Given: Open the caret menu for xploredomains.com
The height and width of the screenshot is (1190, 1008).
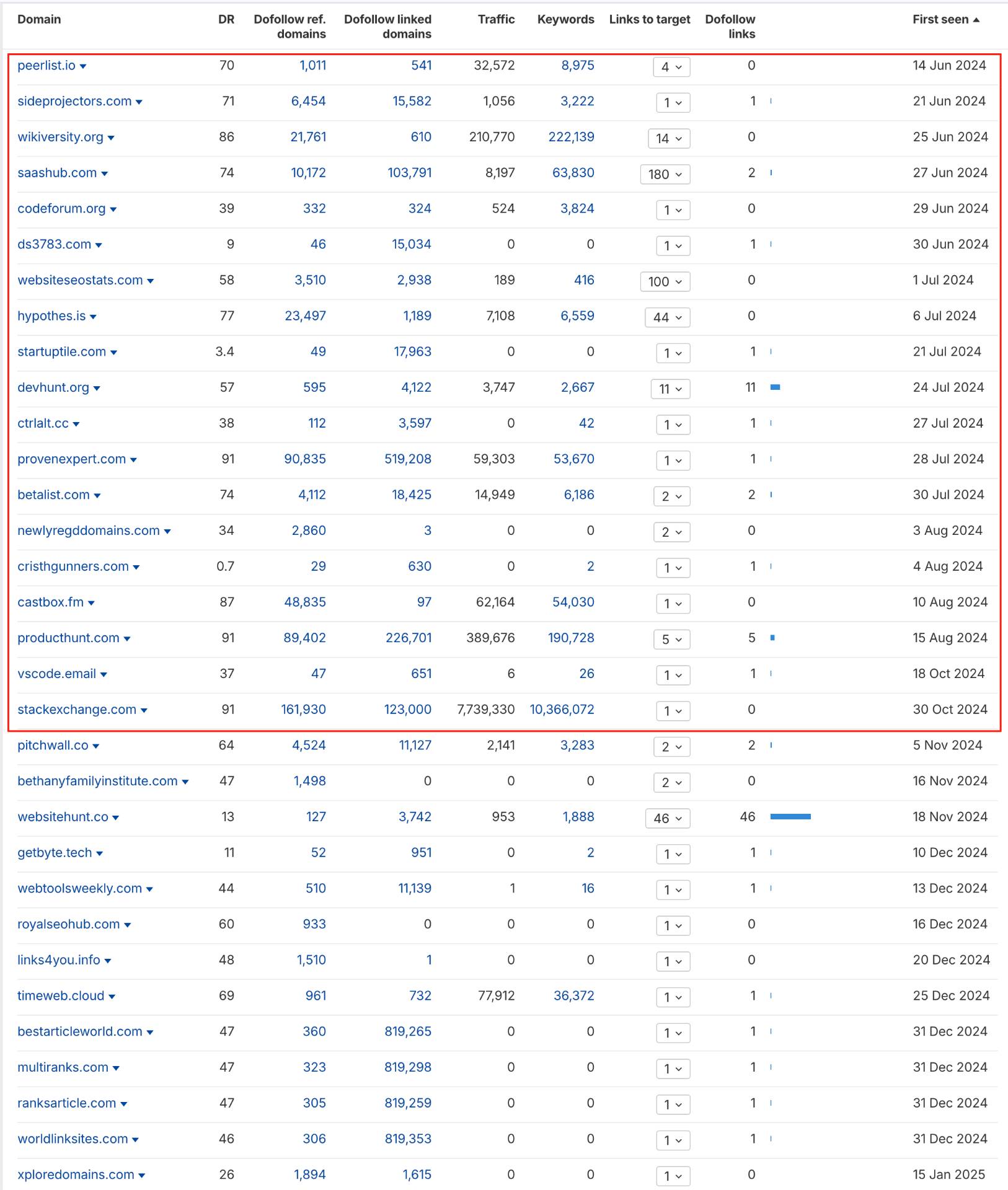Looking at the screenshot, I should tap(142, 1176).
